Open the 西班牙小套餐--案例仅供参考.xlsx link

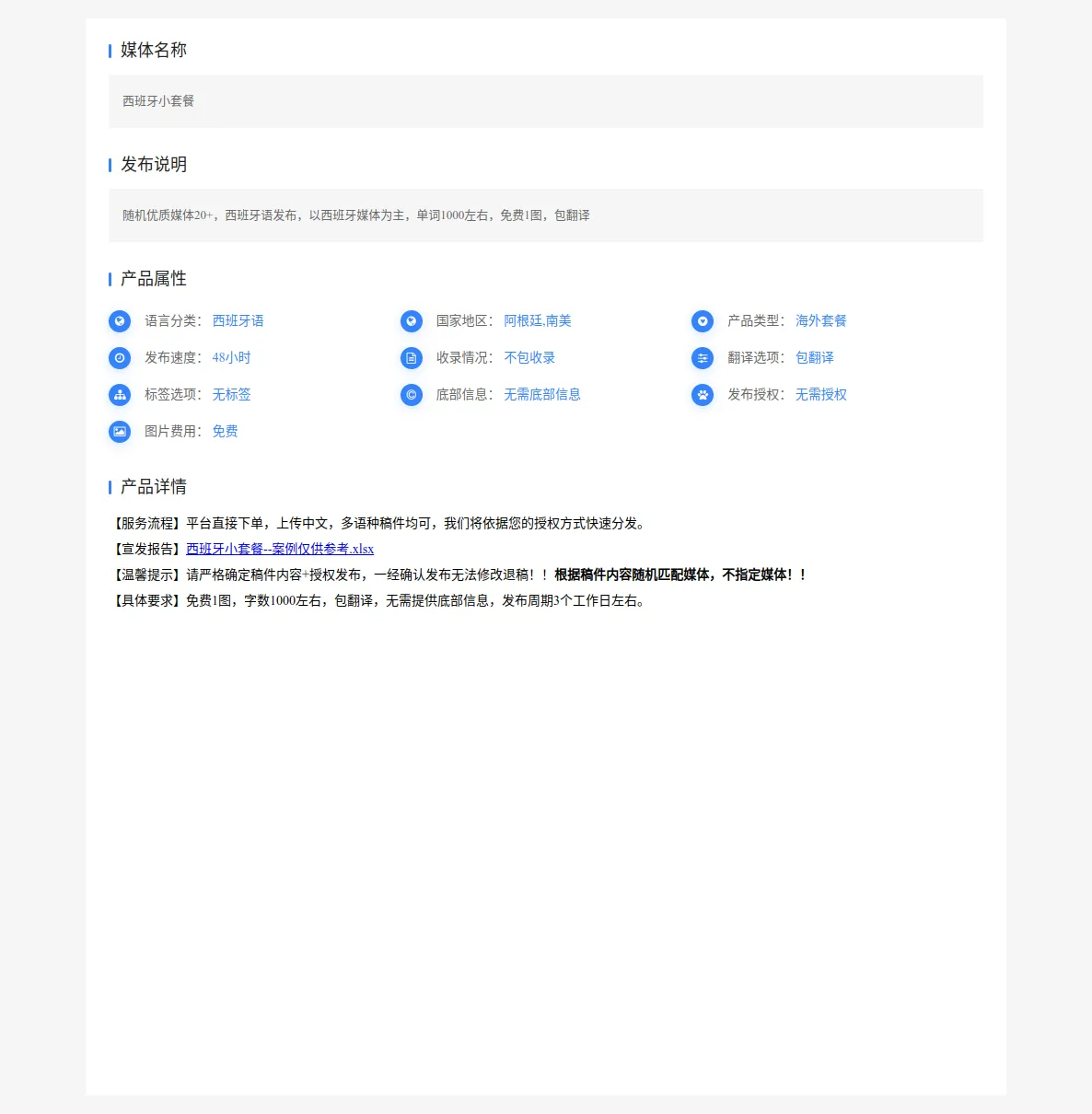click(280, 549)
